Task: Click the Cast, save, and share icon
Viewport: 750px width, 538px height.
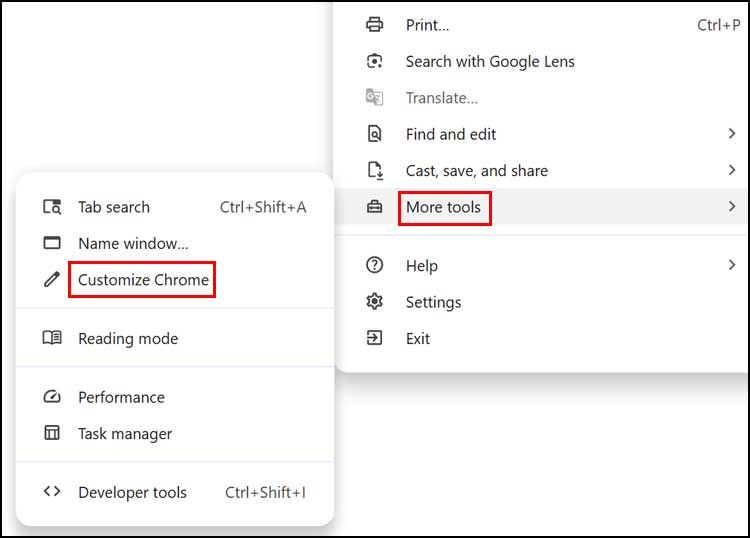Action: pos(375,170)
